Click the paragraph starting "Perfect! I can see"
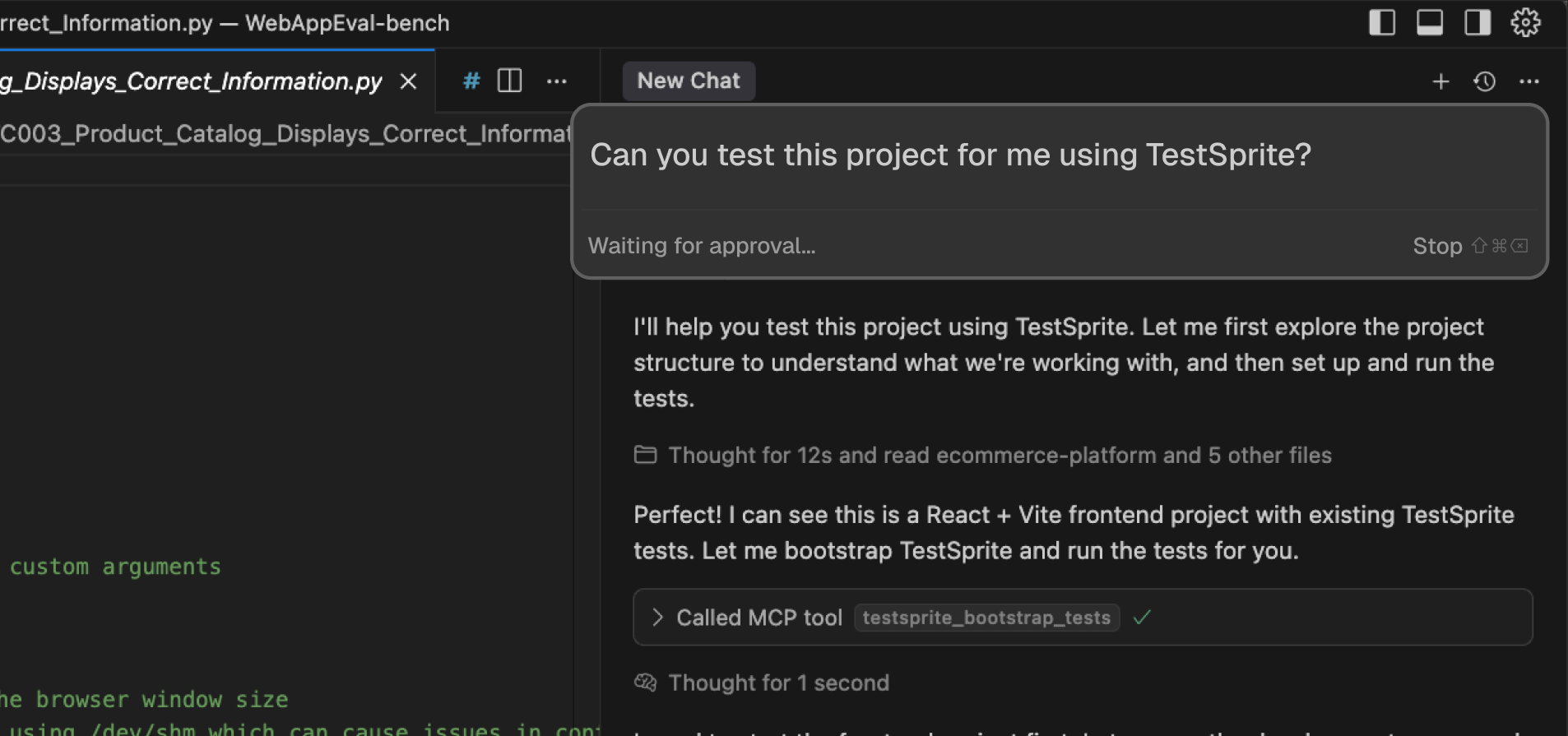The width and height of the screenshot is (1568, 736). 1074,533
